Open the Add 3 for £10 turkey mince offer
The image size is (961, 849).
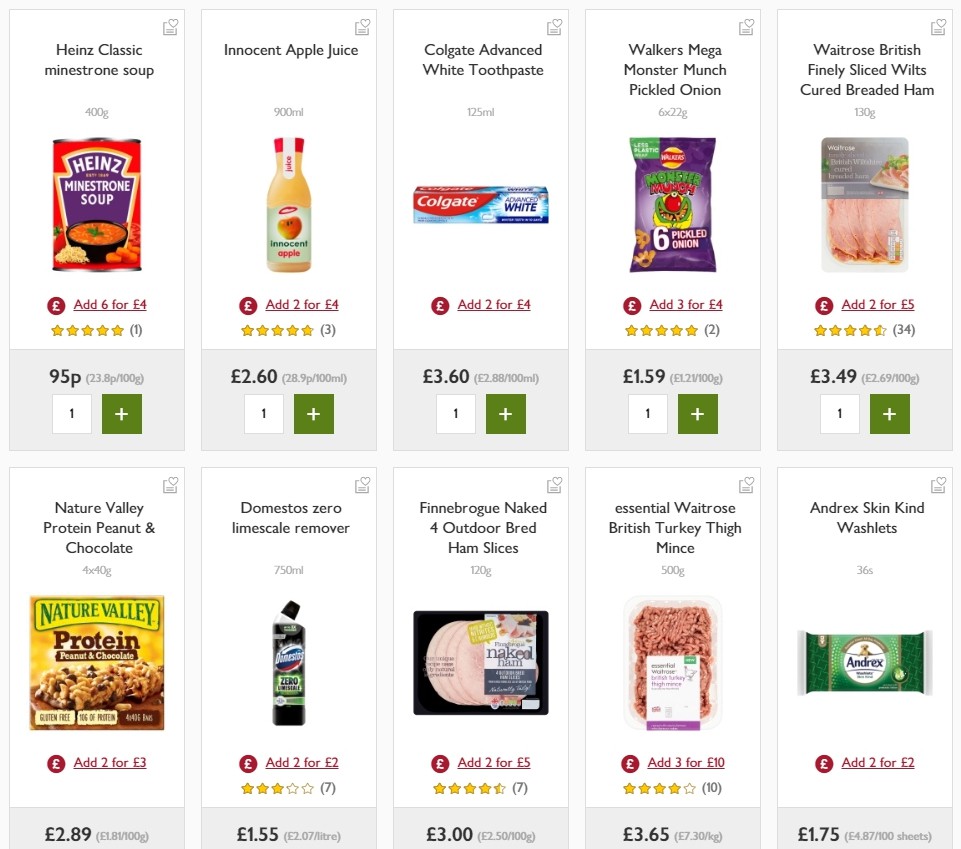685,762
